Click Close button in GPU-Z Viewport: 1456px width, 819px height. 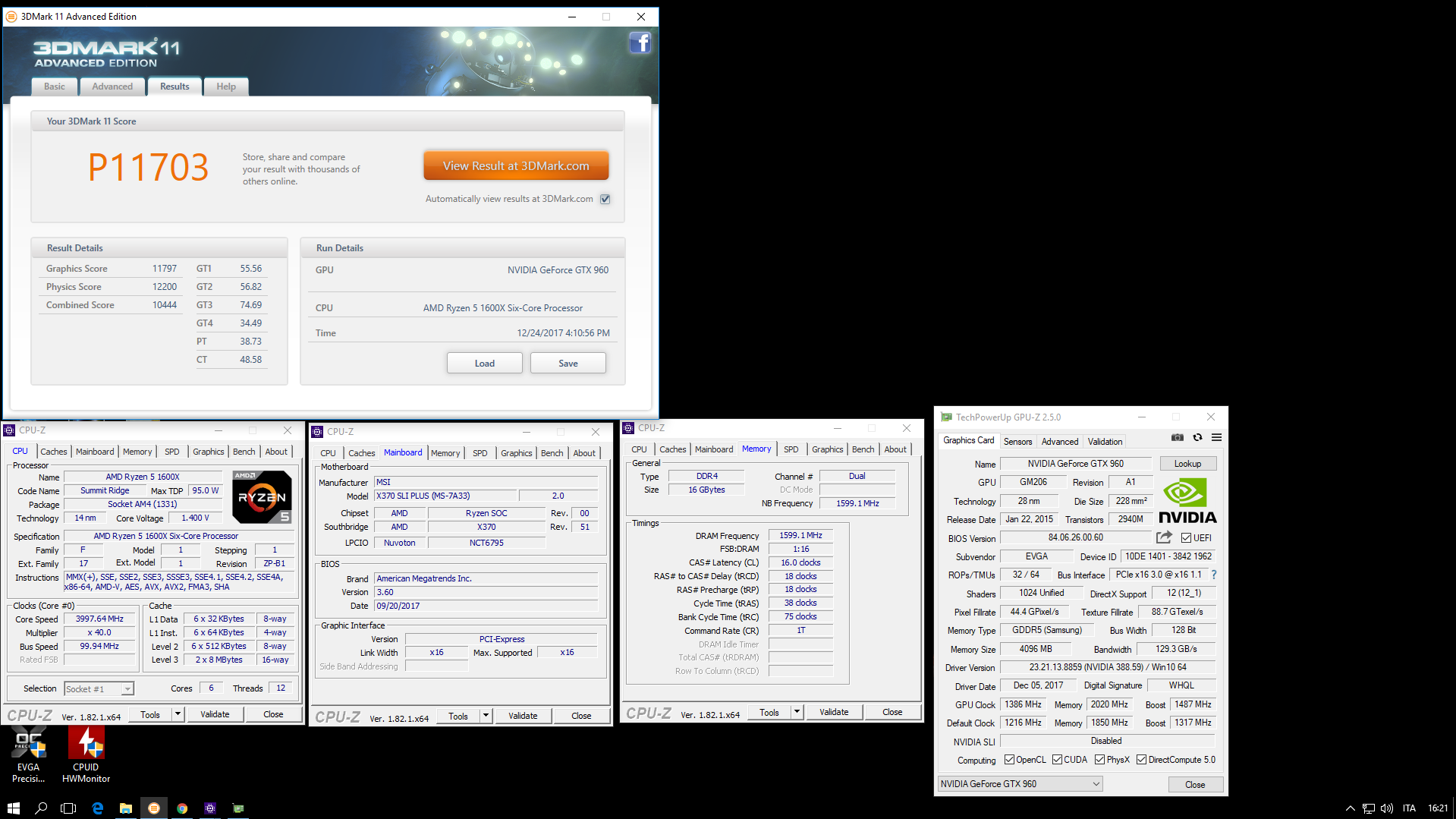coord(1195,784)
